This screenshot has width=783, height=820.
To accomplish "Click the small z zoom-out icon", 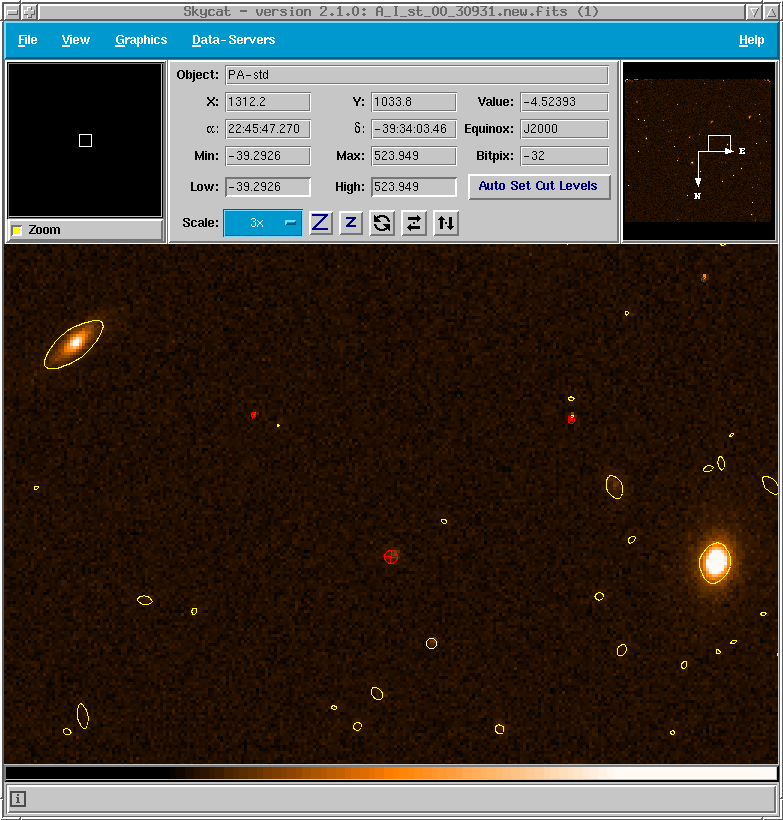I will coord(351,223).
